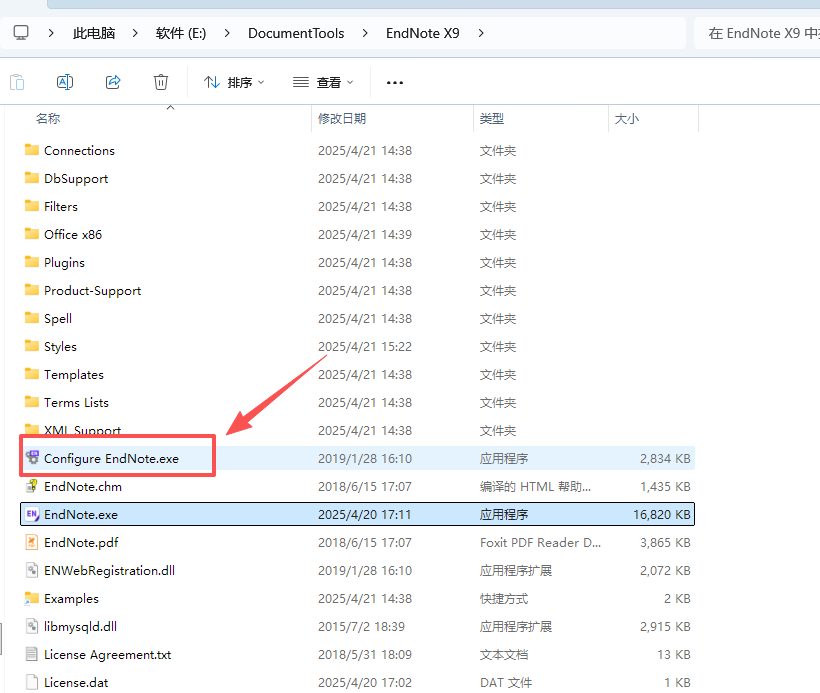Click the share toolbar icon
820x693 pixels.
point(113,82)
